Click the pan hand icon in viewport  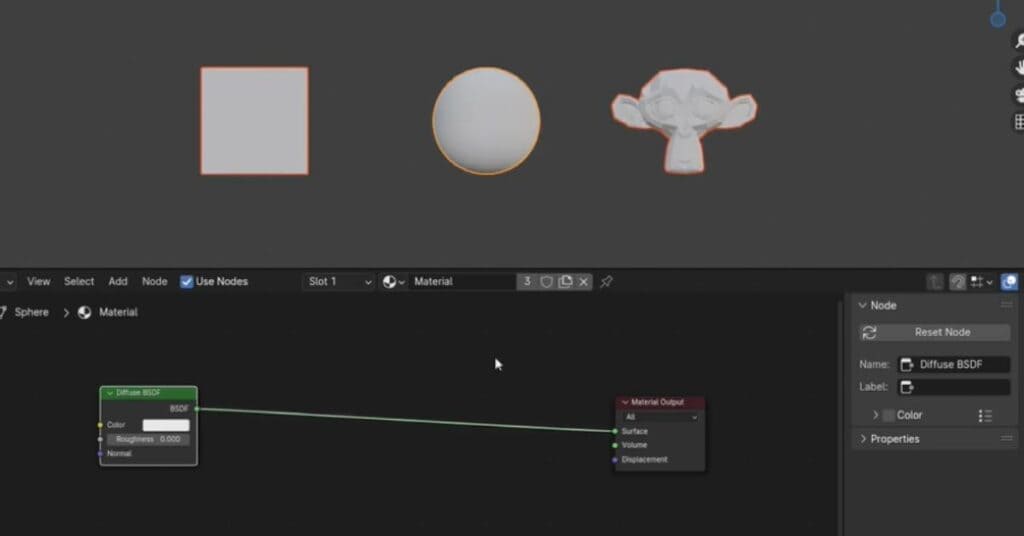pos(1019,68)
